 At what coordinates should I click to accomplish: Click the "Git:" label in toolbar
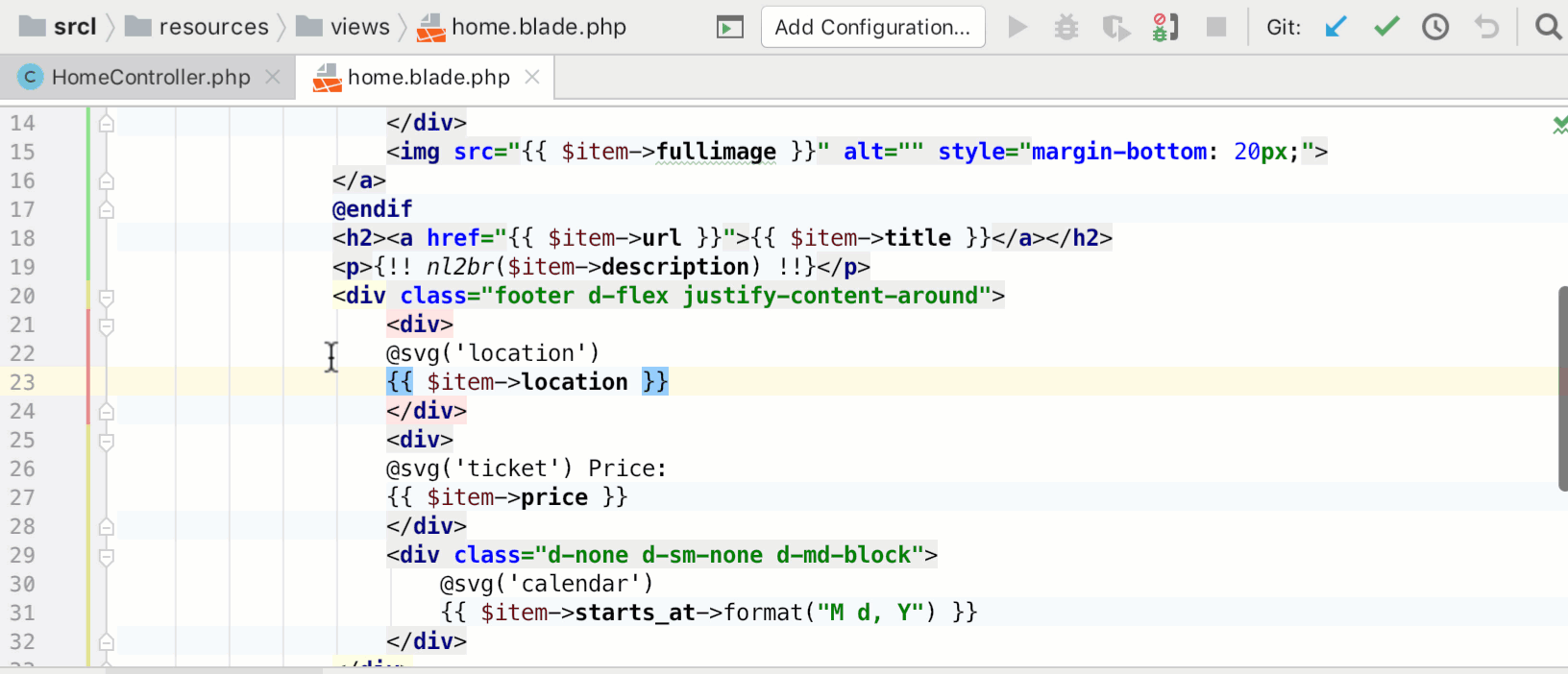pyautogui.click(x=1284, y=27)
